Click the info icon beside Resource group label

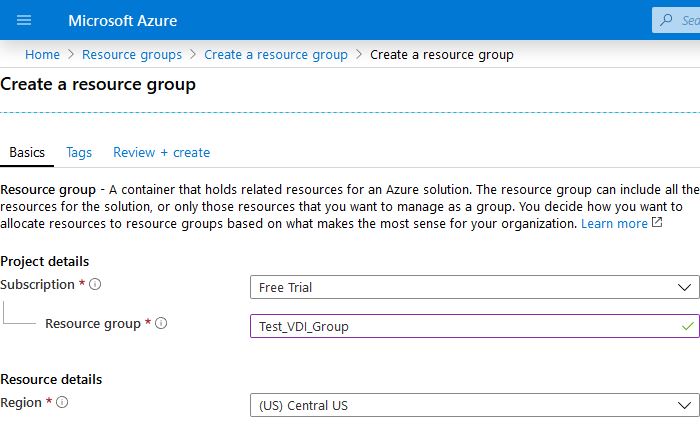pyautogui.click(x=161, y=324)
